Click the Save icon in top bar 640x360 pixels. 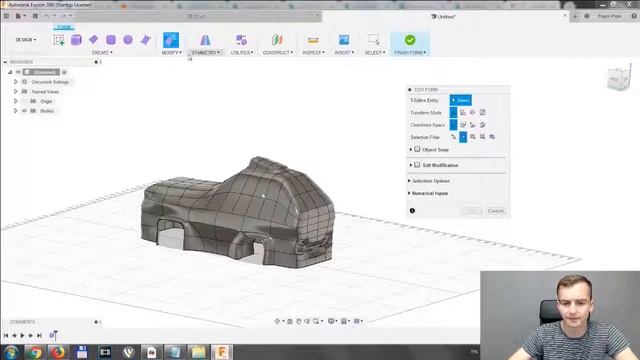[x=36, y=16]
